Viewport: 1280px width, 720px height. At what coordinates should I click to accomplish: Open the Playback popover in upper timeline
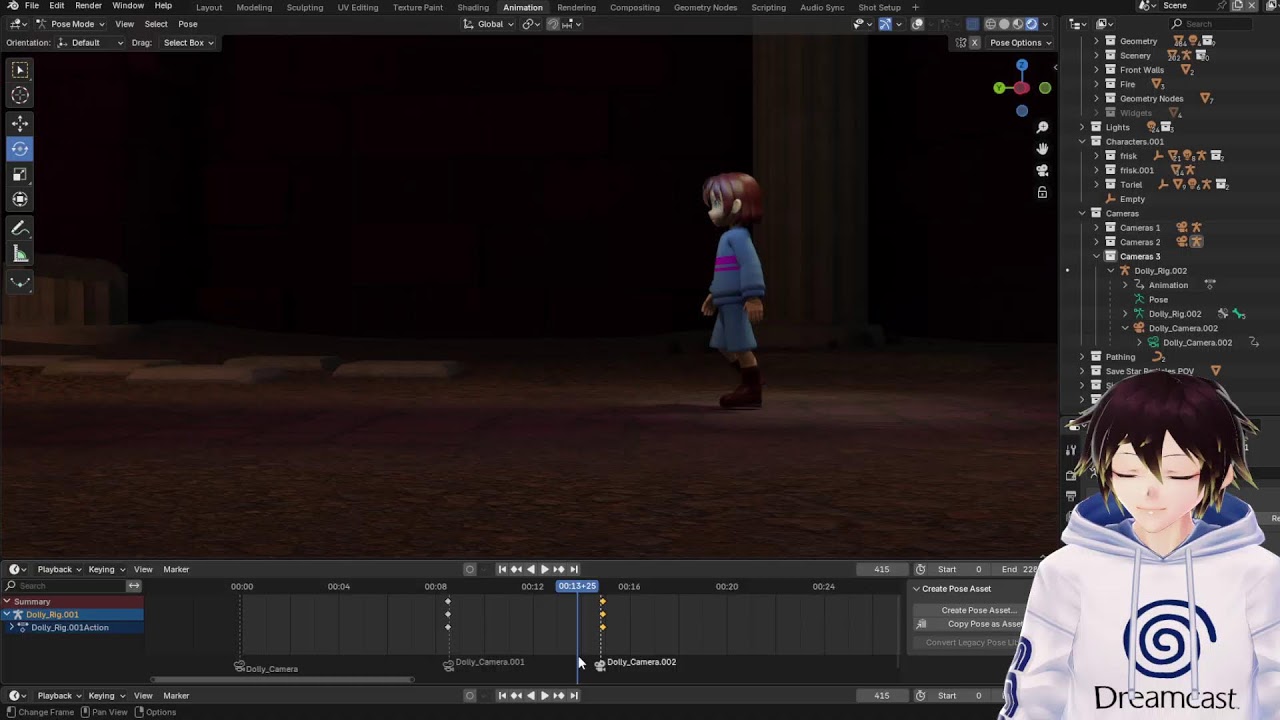click(60, 569)
